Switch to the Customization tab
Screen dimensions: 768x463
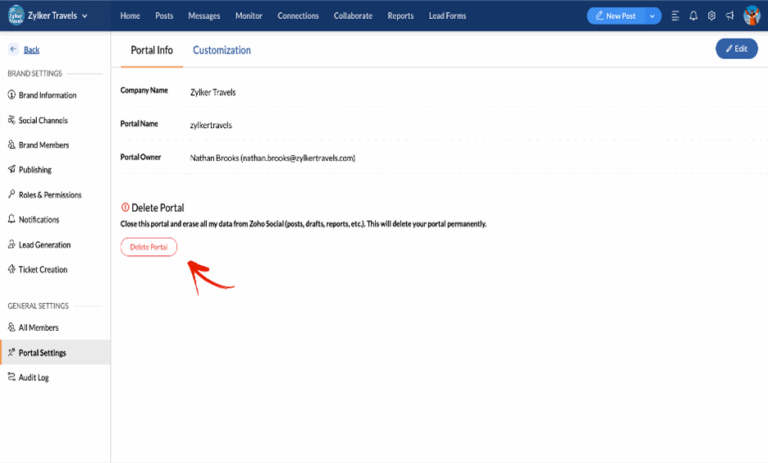(x=221, y=50)
